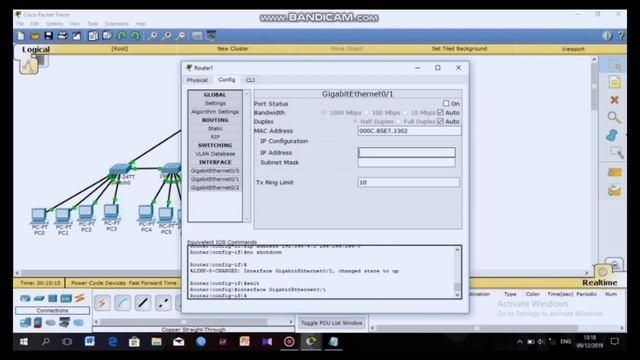
Task: Select GigabitEthernet0/2 interface
Action: 215,188
